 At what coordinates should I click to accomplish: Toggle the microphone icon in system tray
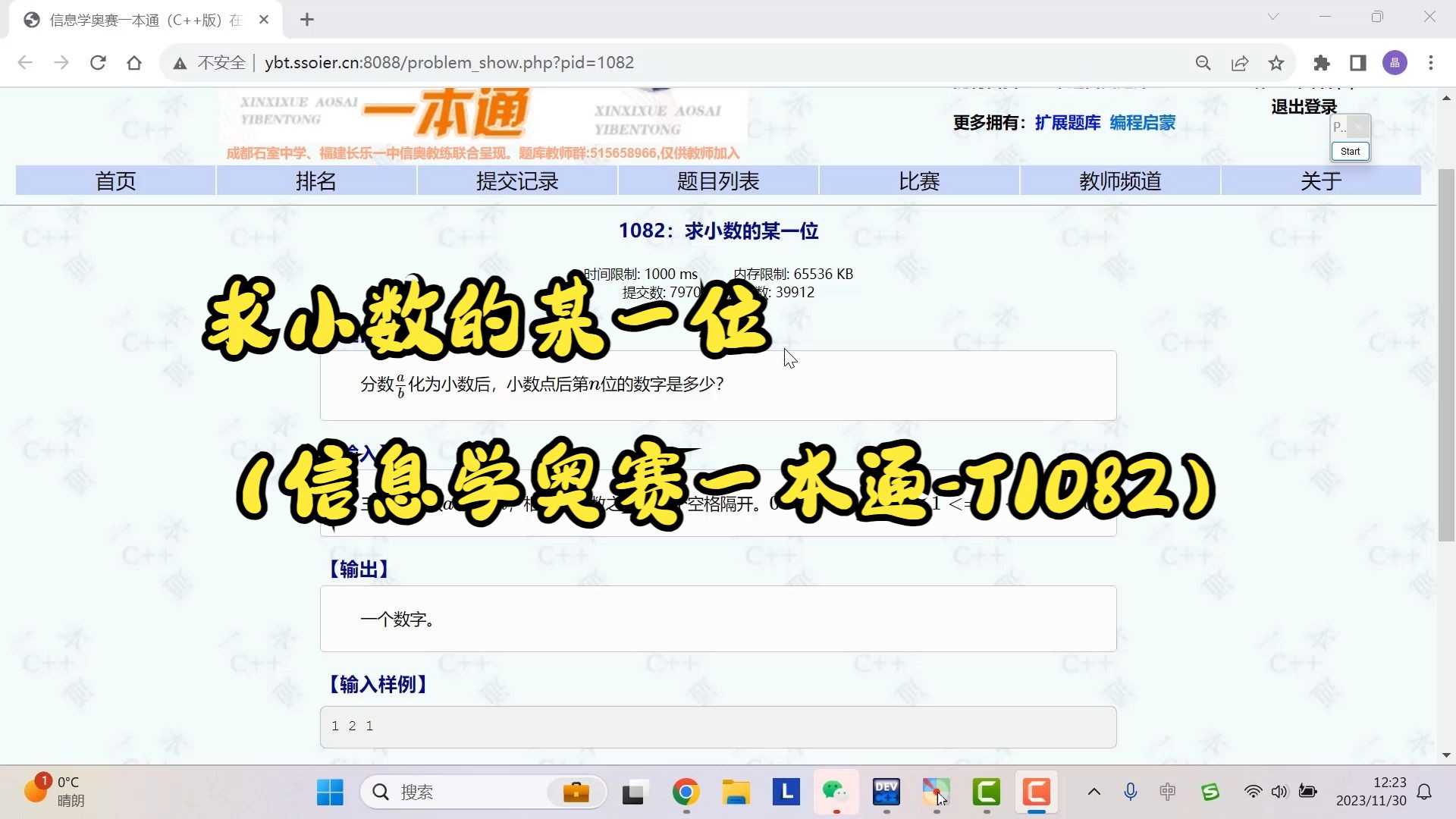click(1131, 791)
